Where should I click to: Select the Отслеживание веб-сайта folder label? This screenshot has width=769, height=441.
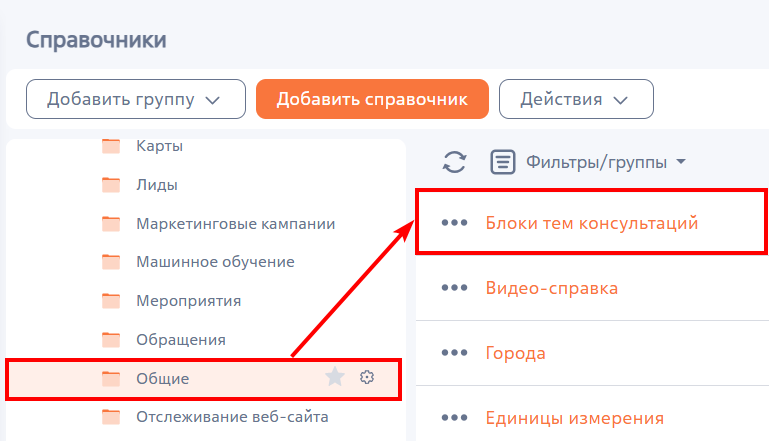(232, 417)
